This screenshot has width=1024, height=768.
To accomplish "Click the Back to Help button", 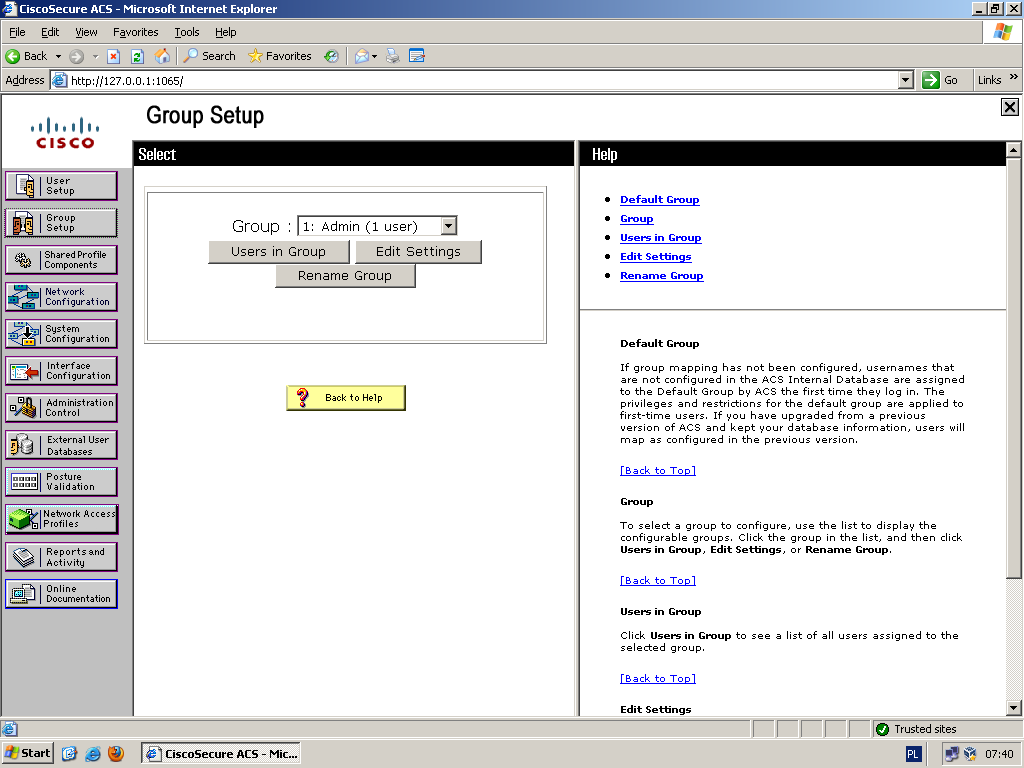I will coord(345,398).
